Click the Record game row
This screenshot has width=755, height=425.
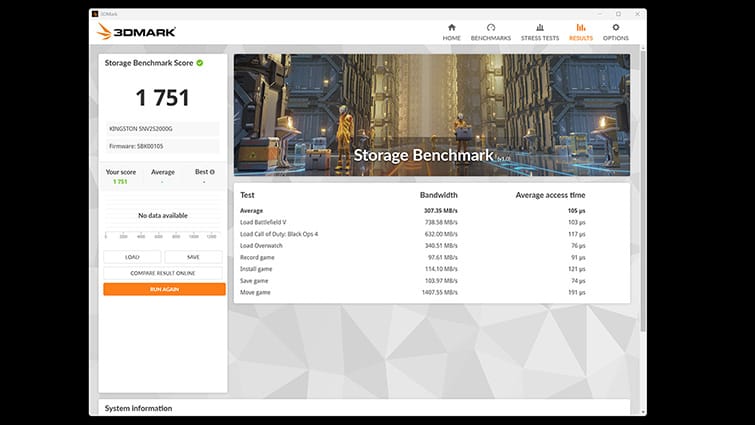click(432, 258)
